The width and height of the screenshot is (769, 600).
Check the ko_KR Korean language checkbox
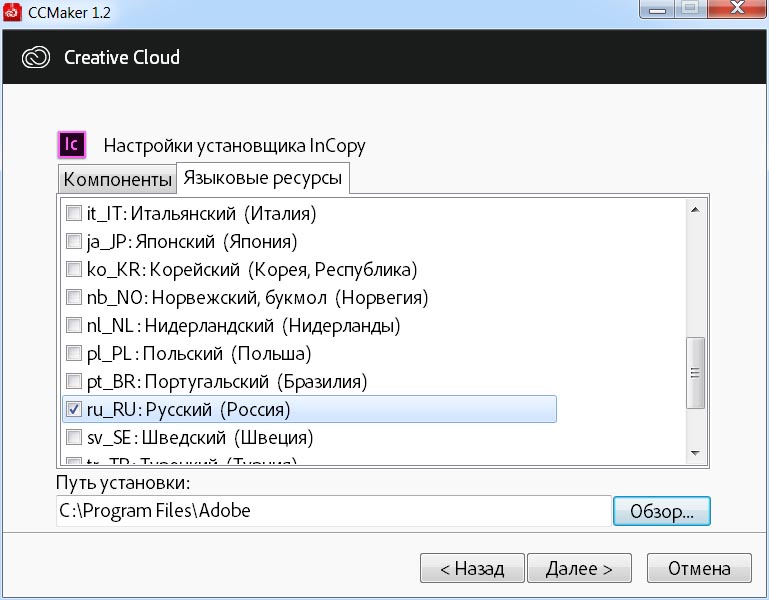coord(74,269)
